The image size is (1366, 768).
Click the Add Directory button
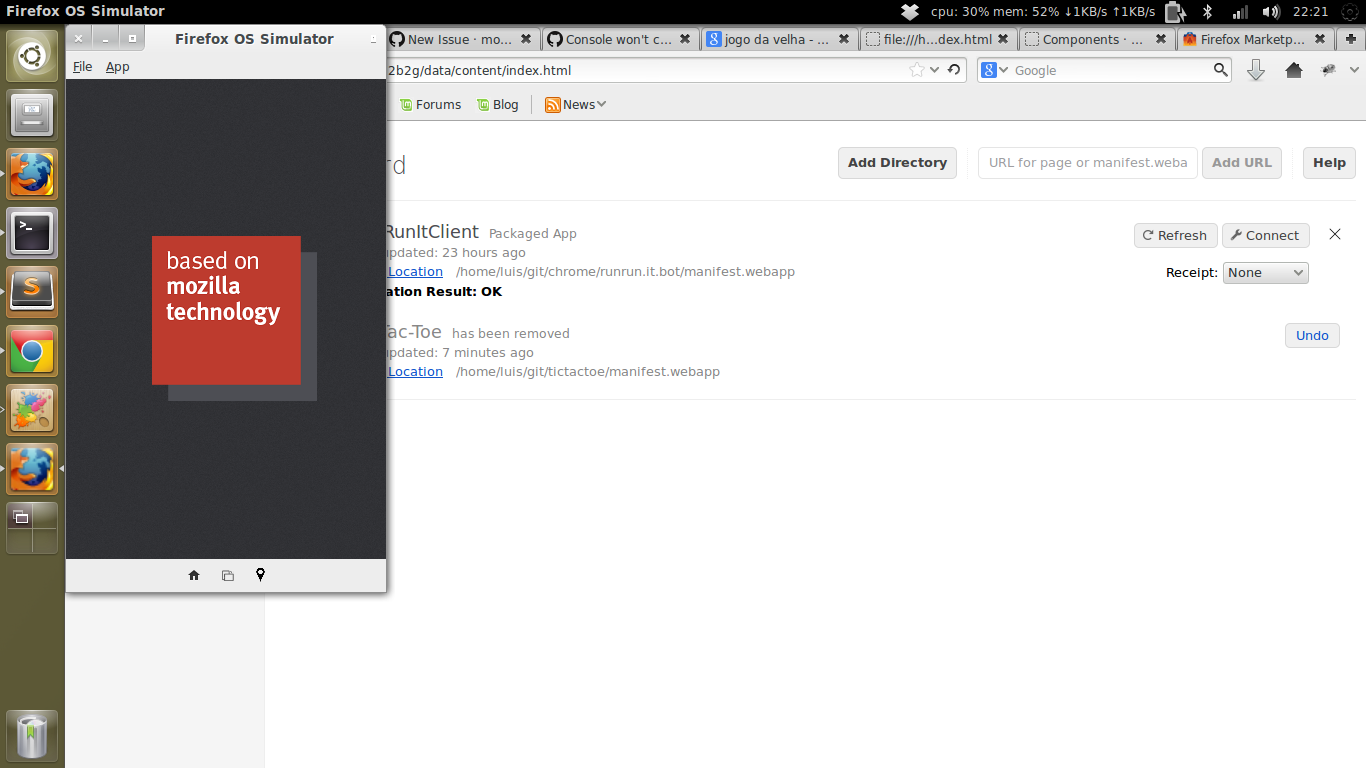[x=897, y=163]
